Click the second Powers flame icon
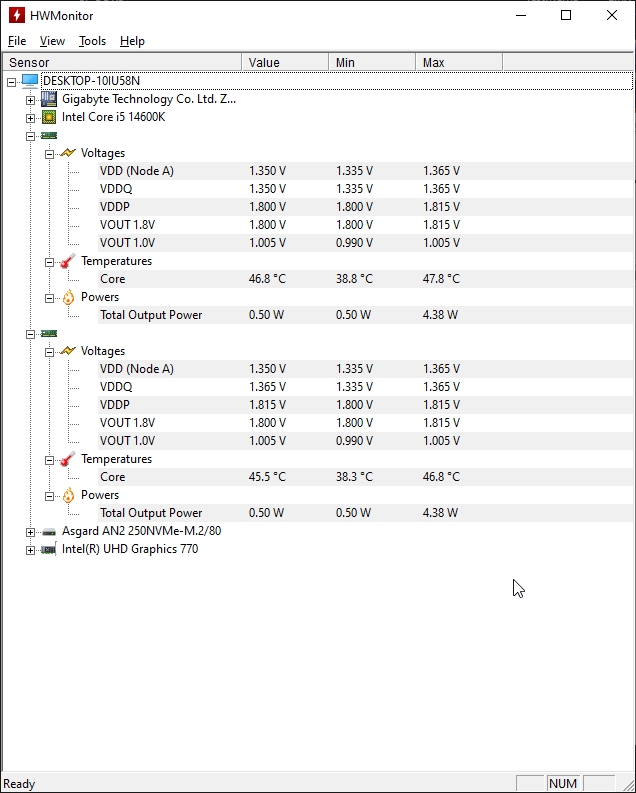Image resolution: width=636 pixels, height=793 pixels. tap(68, 495)
